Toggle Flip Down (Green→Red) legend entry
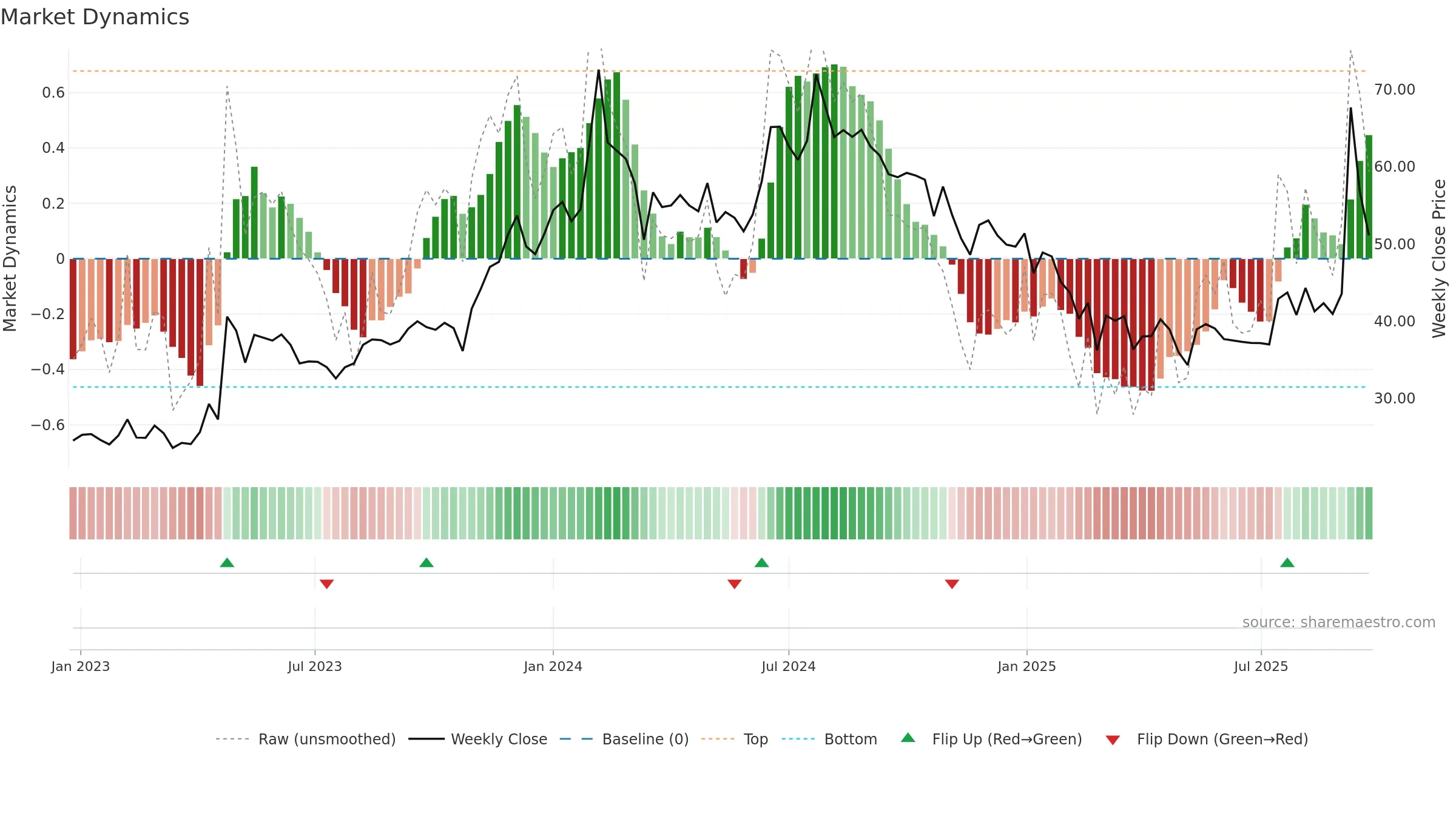This screenshot has height=819, width=1456. tap(1207, 739)
